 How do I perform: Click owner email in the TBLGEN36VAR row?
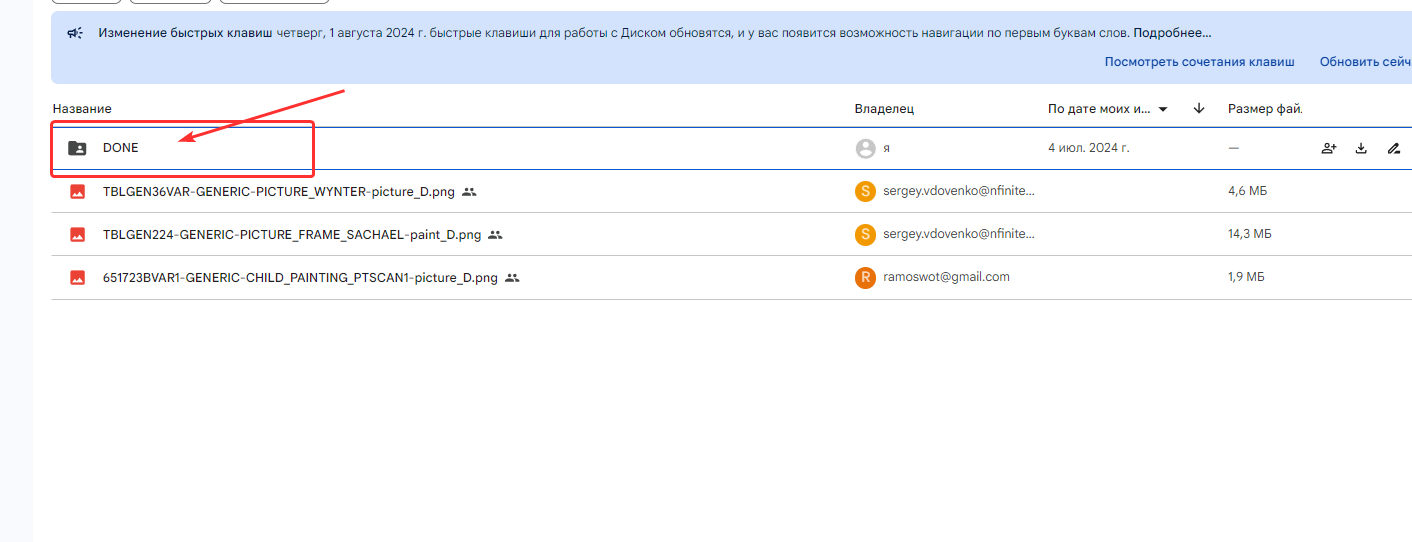point(959,191)
